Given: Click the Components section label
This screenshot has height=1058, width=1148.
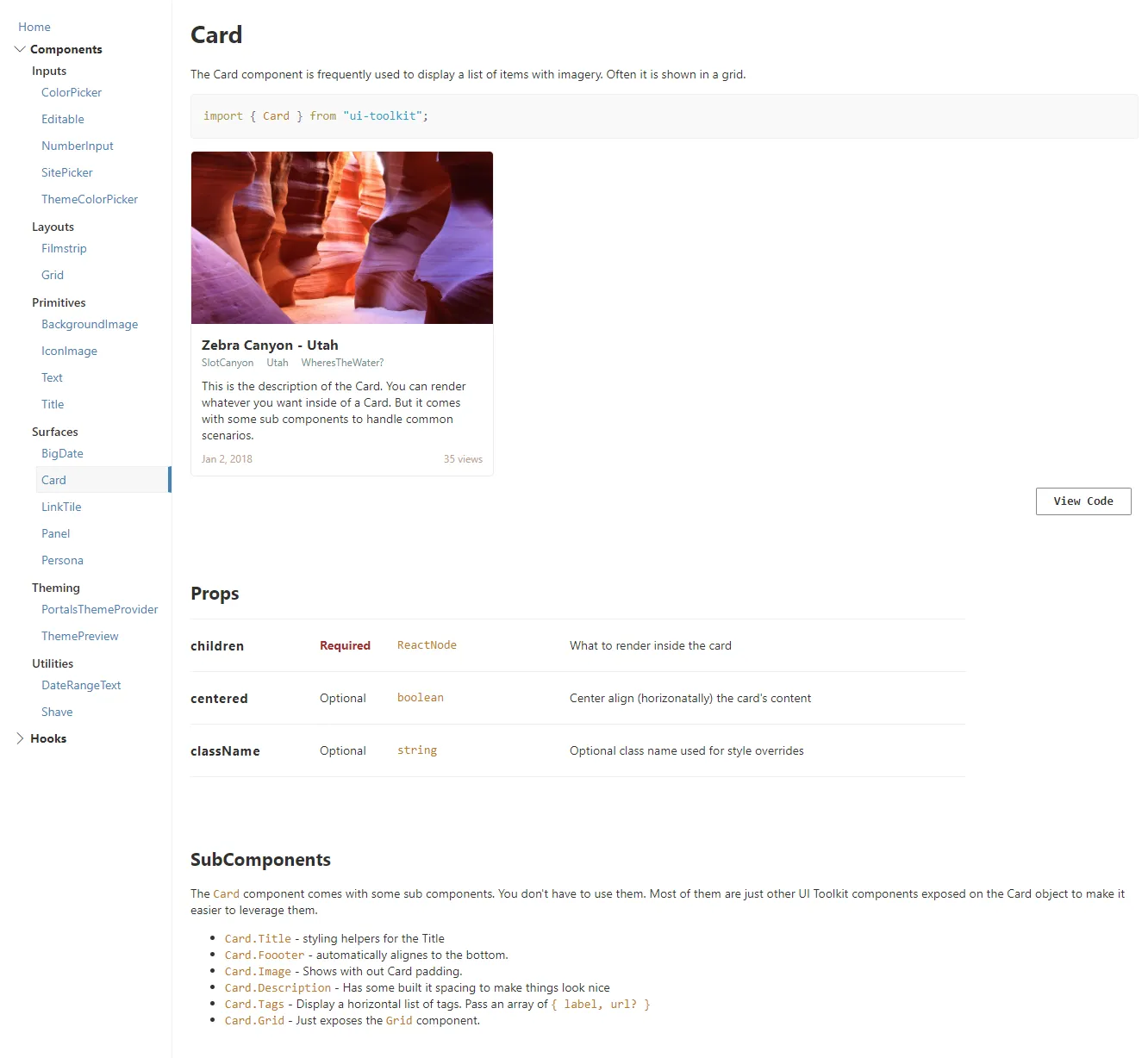Looking at the screenshot, I should pyautogui.click(x=66, y=49).
